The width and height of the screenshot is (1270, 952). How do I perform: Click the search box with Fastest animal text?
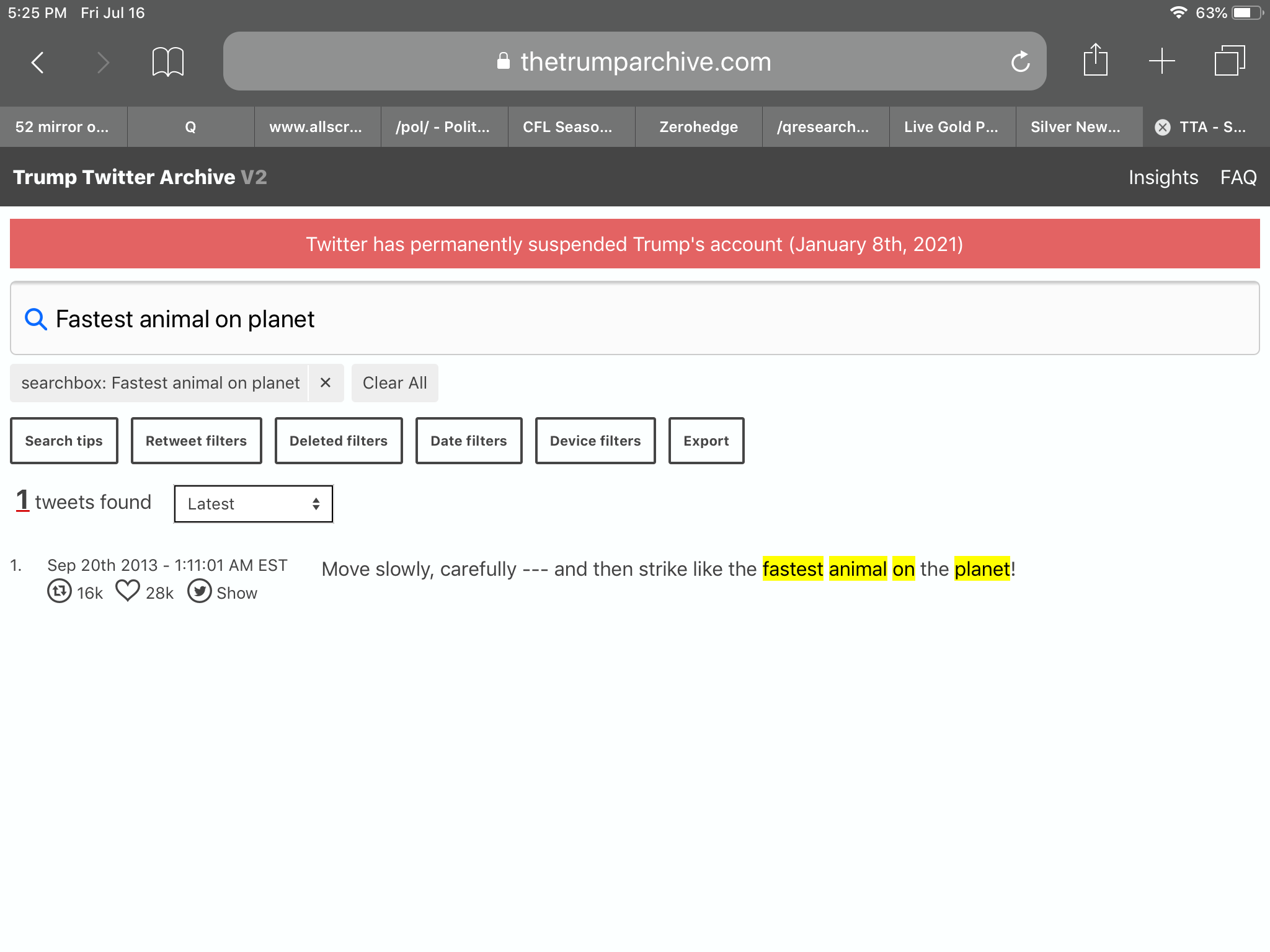[x=635, y=319]
